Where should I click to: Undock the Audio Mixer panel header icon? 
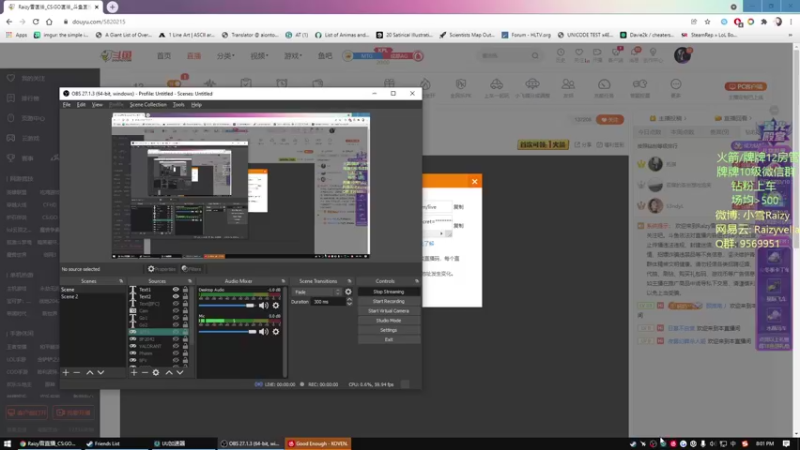(283, 281)
